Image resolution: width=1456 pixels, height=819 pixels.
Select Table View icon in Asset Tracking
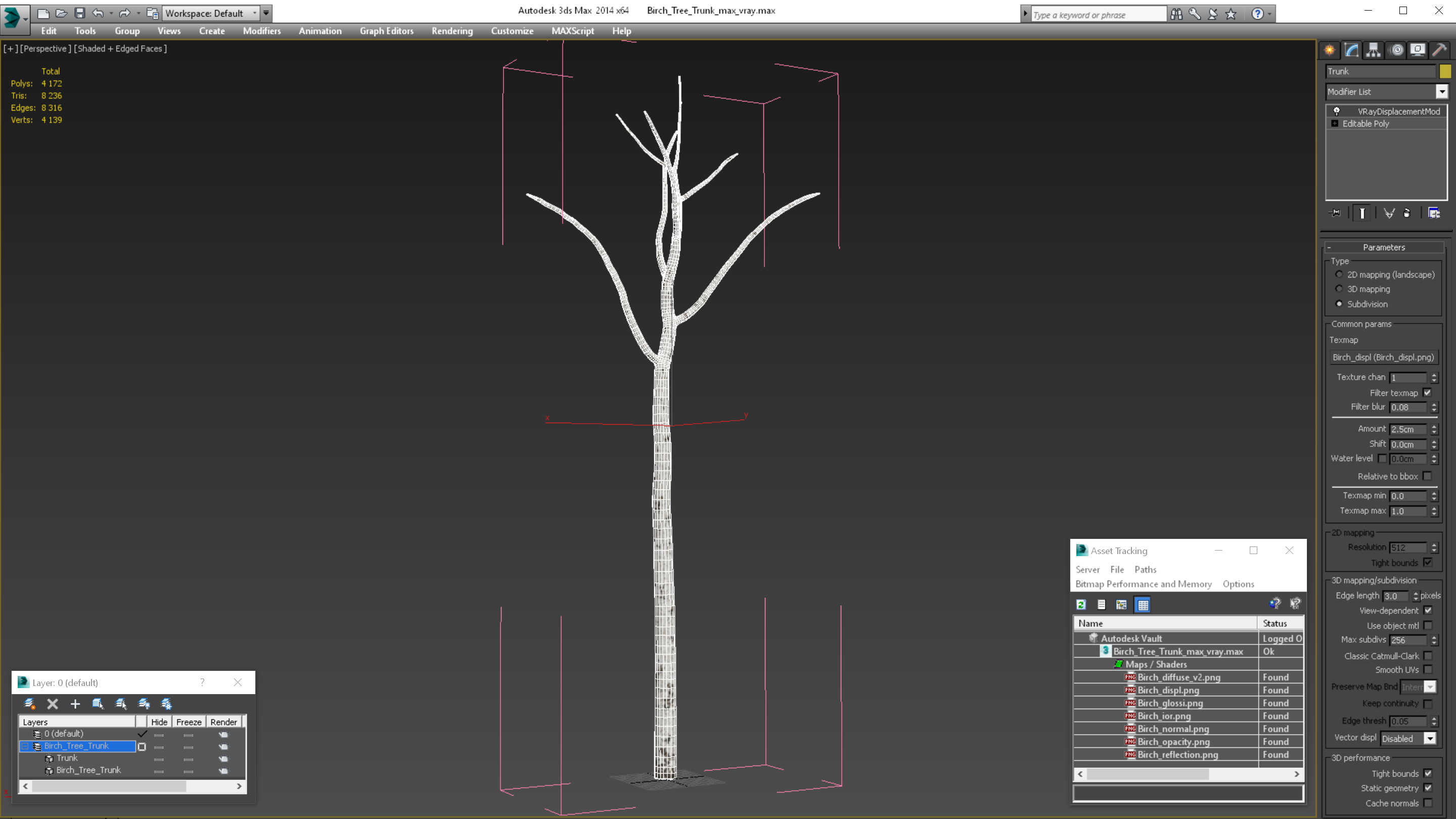tap(1143, 605)
